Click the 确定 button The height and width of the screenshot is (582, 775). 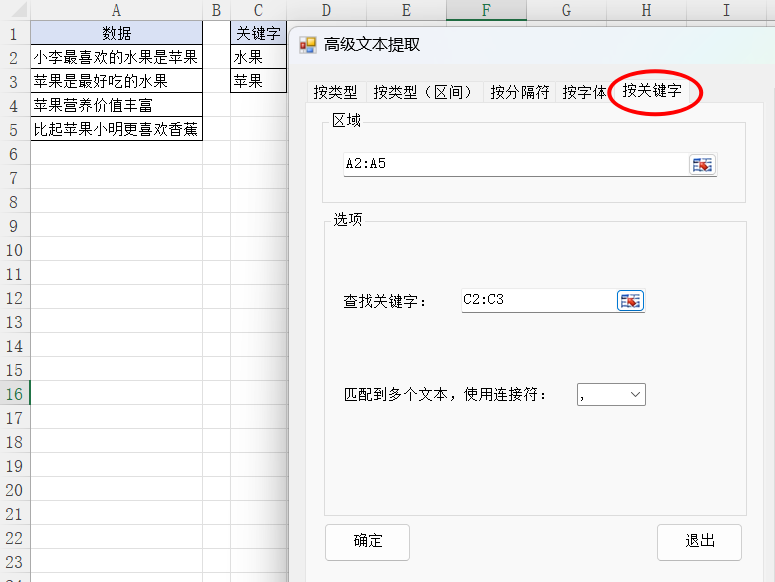pyautogui.click(x=367, y=542)
